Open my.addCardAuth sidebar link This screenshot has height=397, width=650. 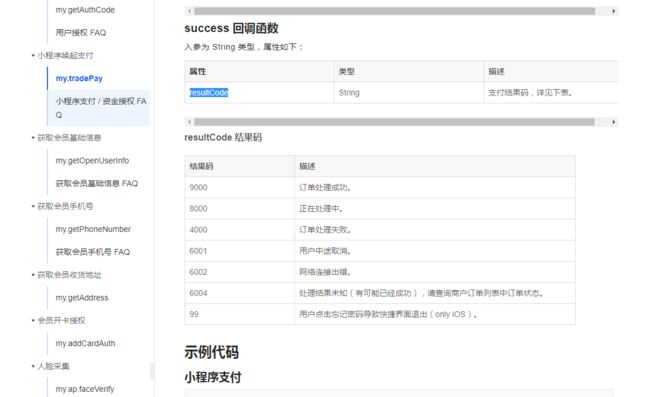(x=85, y=343)
